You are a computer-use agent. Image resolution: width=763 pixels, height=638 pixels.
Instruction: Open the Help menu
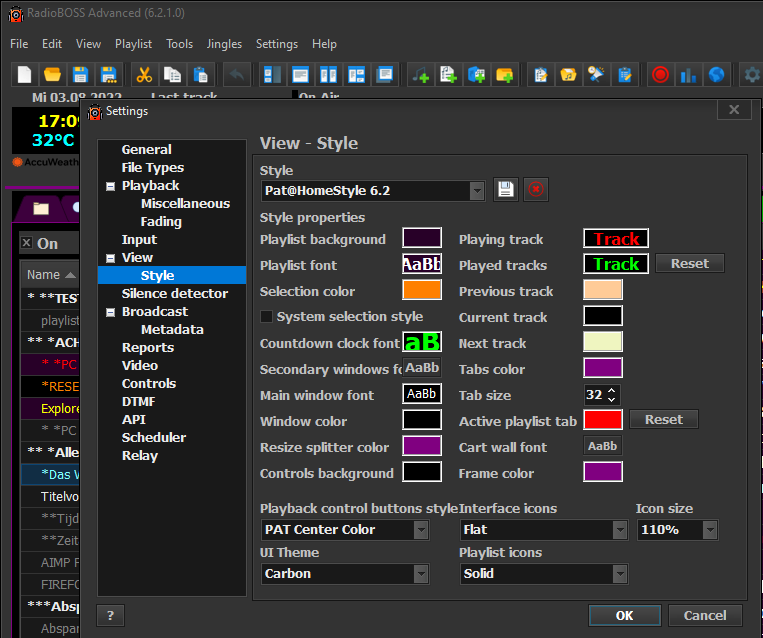pyautogui.click(x=324, y=44)
